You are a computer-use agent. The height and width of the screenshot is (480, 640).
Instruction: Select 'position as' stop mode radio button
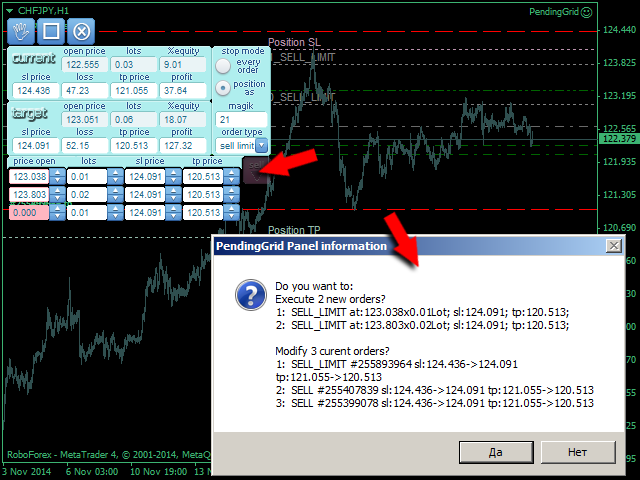coord(223,87)
